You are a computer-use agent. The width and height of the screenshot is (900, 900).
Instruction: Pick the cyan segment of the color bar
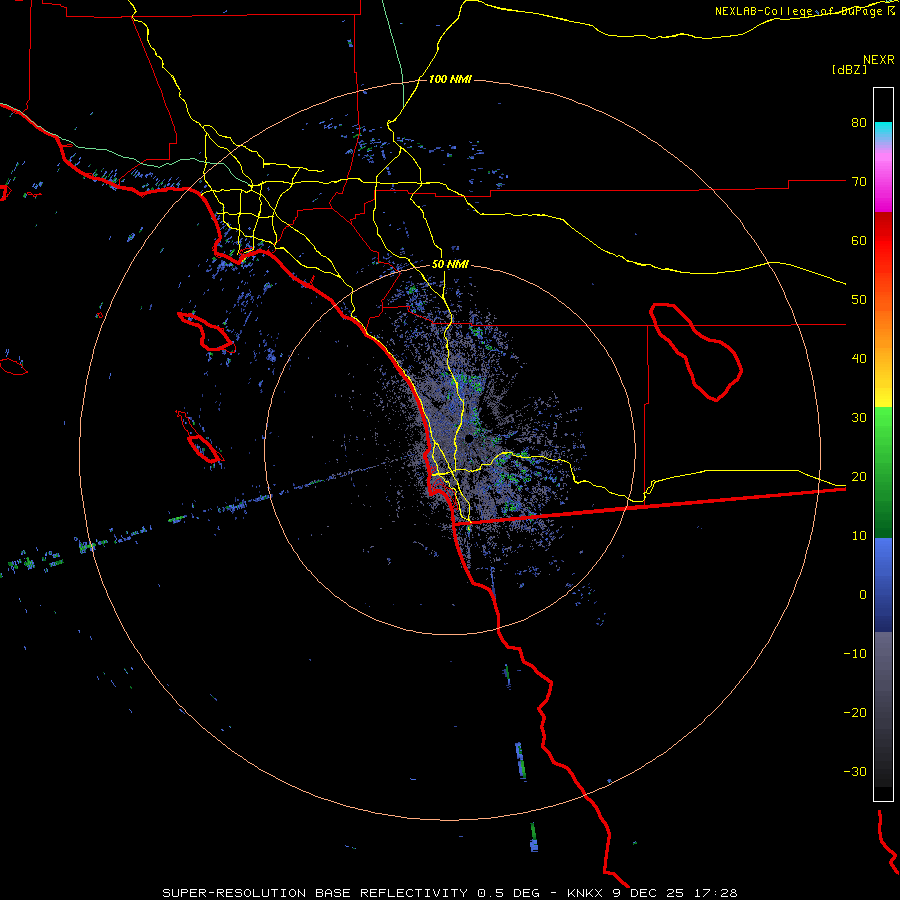tap(883, 132)
